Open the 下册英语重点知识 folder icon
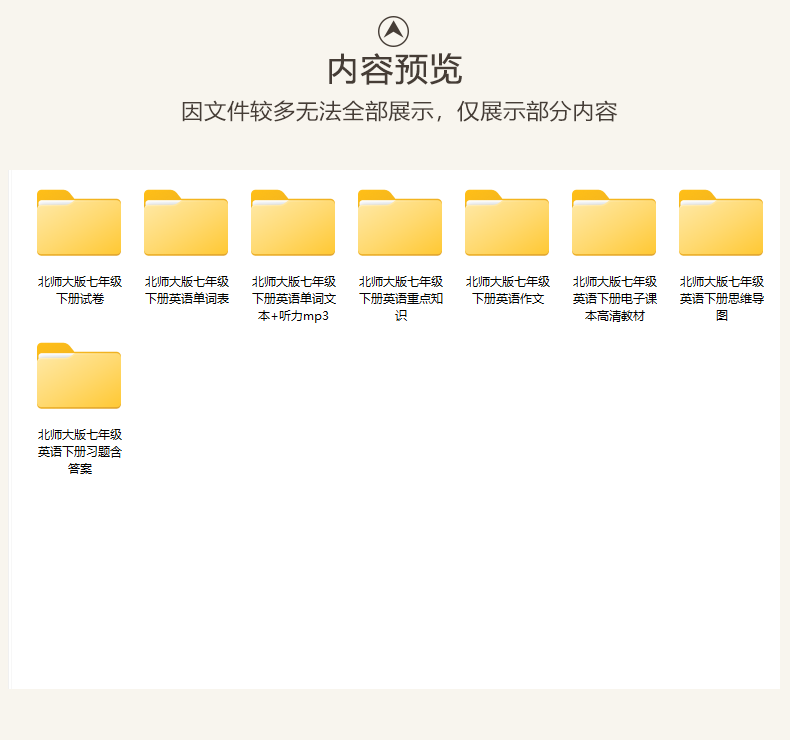 (x=400, y=223)
